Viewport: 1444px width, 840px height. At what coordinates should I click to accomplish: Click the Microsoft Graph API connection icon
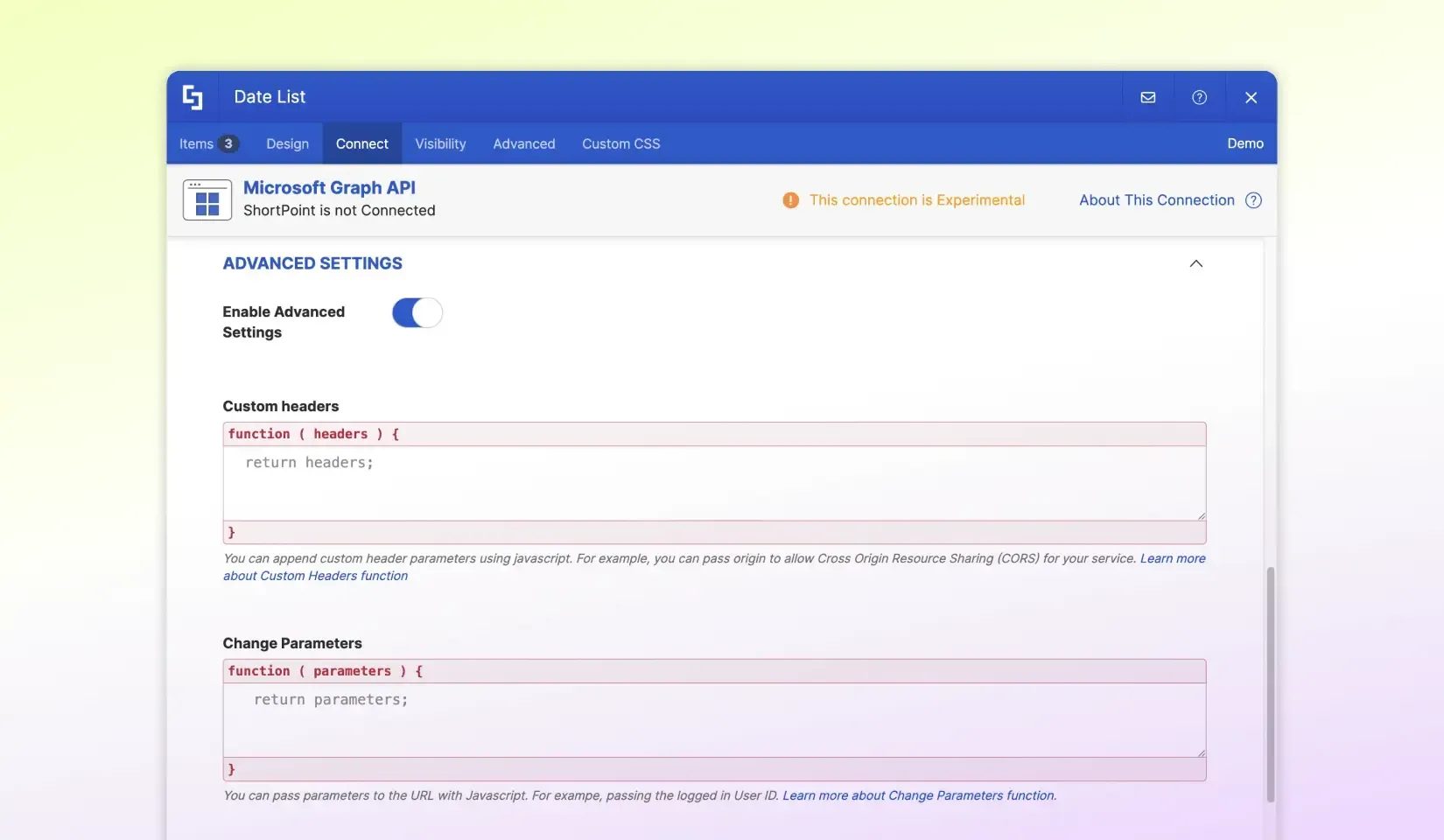[207, 199]
